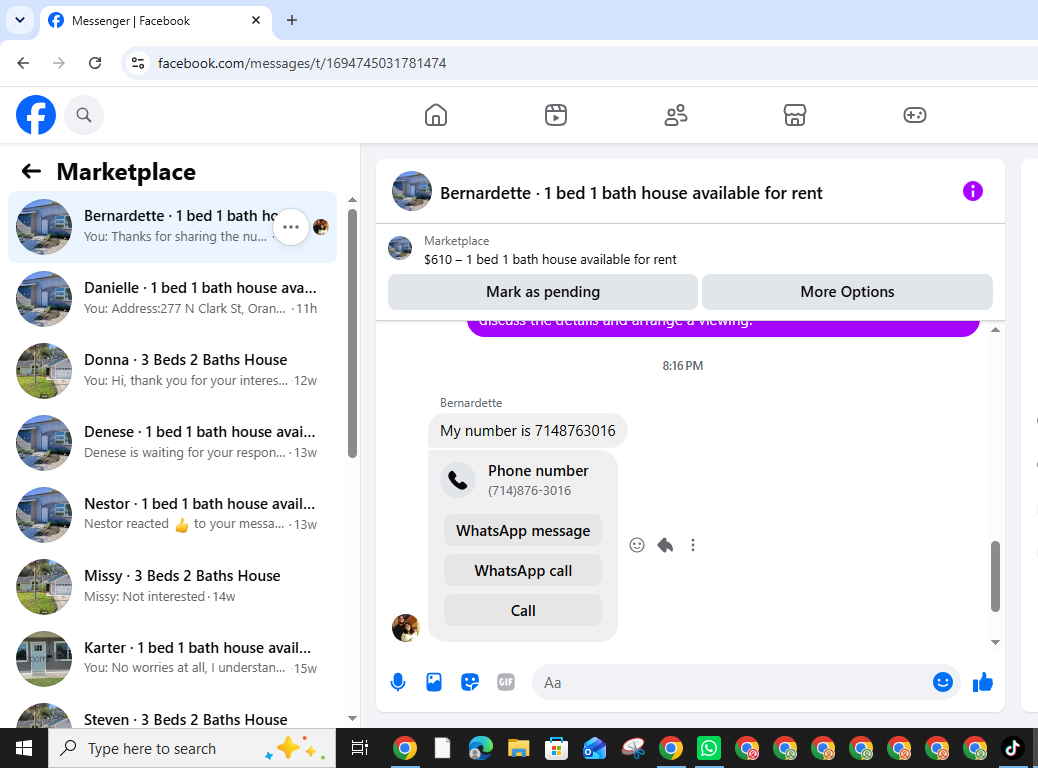
Task: Open Facebook search magnifier
Action: pos(83,115)
